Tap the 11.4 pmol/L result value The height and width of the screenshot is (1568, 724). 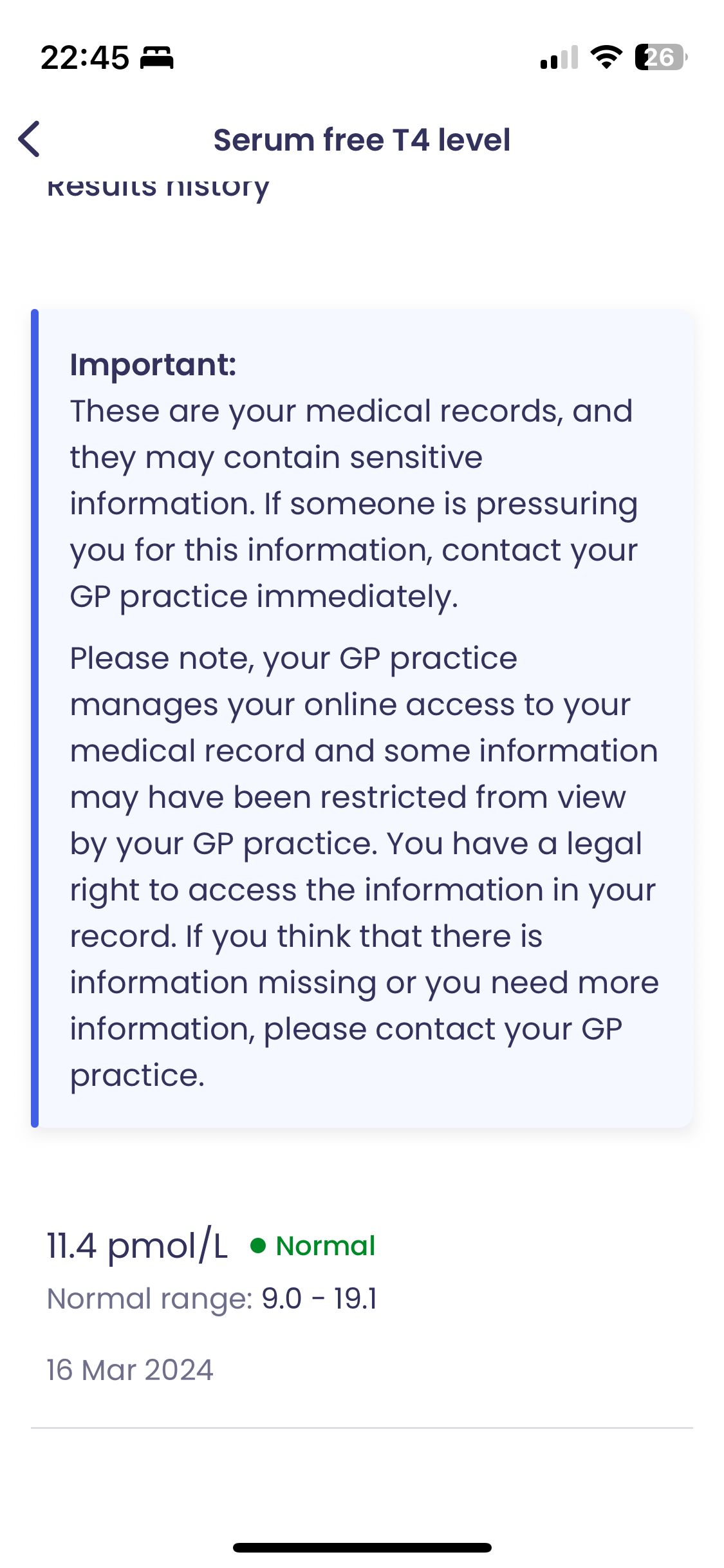pyautogui.click(x=137, y=1246)
